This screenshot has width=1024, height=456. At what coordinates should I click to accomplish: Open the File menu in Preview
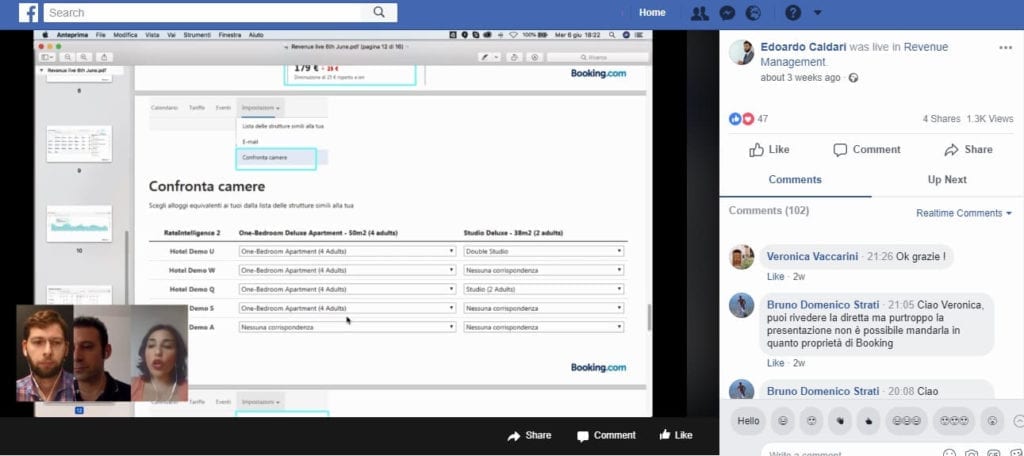[x=101, y=35]
